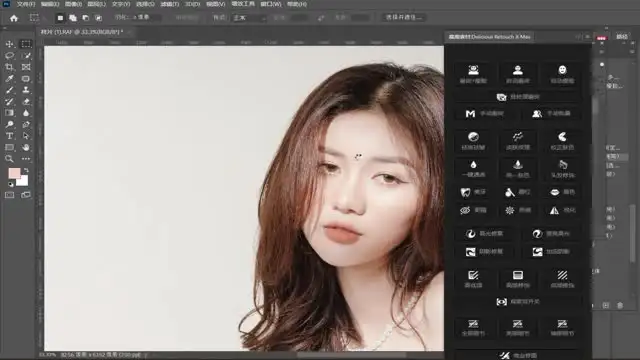Select the Lasso tool
The width and height of the screenshot is (640, 360).
9,56
